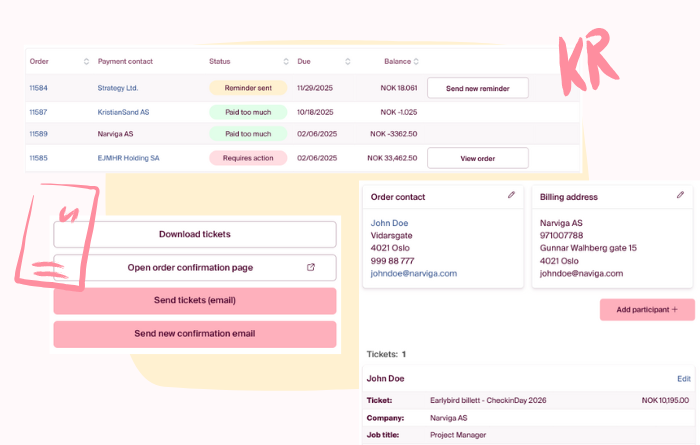Viewport: 700px width, 445px height.
Task: Click the balance NOK 18.061
Action: (x=399, y=88)
